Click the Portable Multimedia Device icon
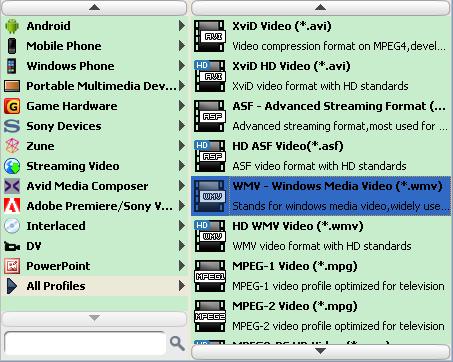The image size is (453, 362). point(12,86)
